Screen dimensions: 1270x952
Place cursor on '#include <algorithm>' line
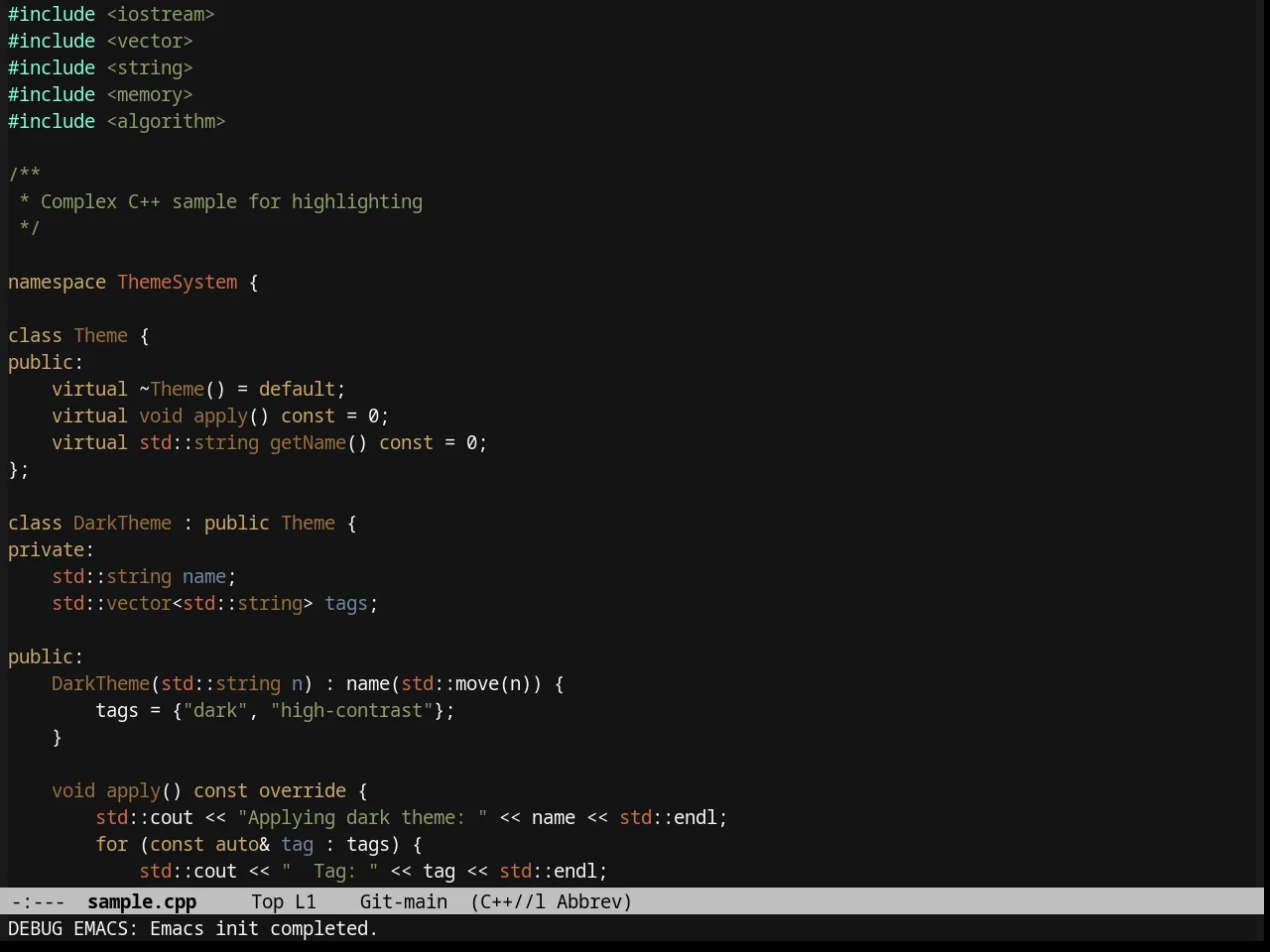point(117,121)
